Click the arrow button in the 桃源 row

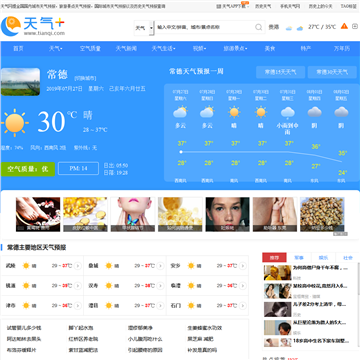[78, 286]
